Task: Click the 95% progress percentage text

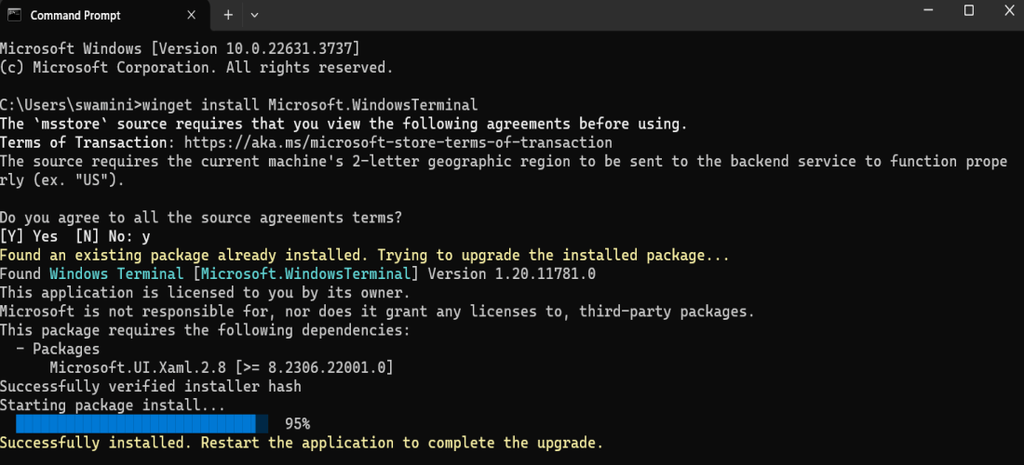Action: click(x=297, y=424)
